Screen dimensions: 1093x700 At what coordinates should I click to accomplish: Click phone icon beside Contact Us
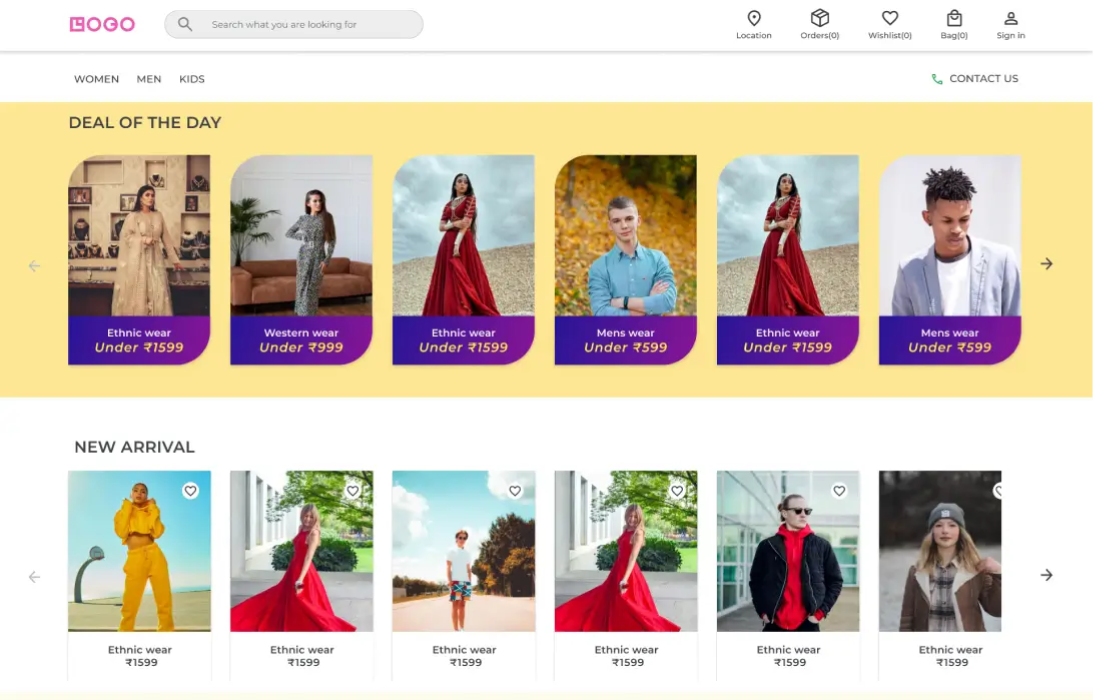[937, 79]
